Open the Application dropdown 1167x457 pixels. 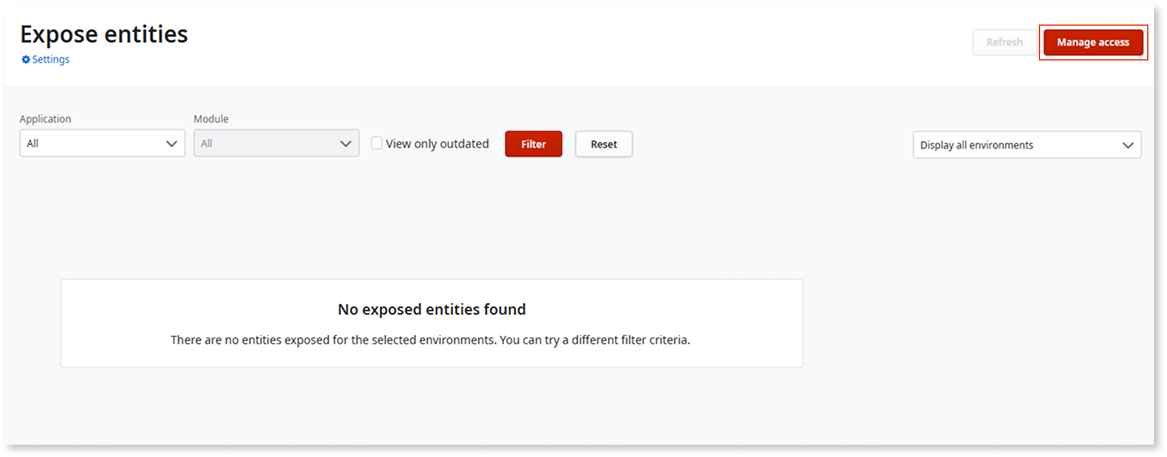102,144
